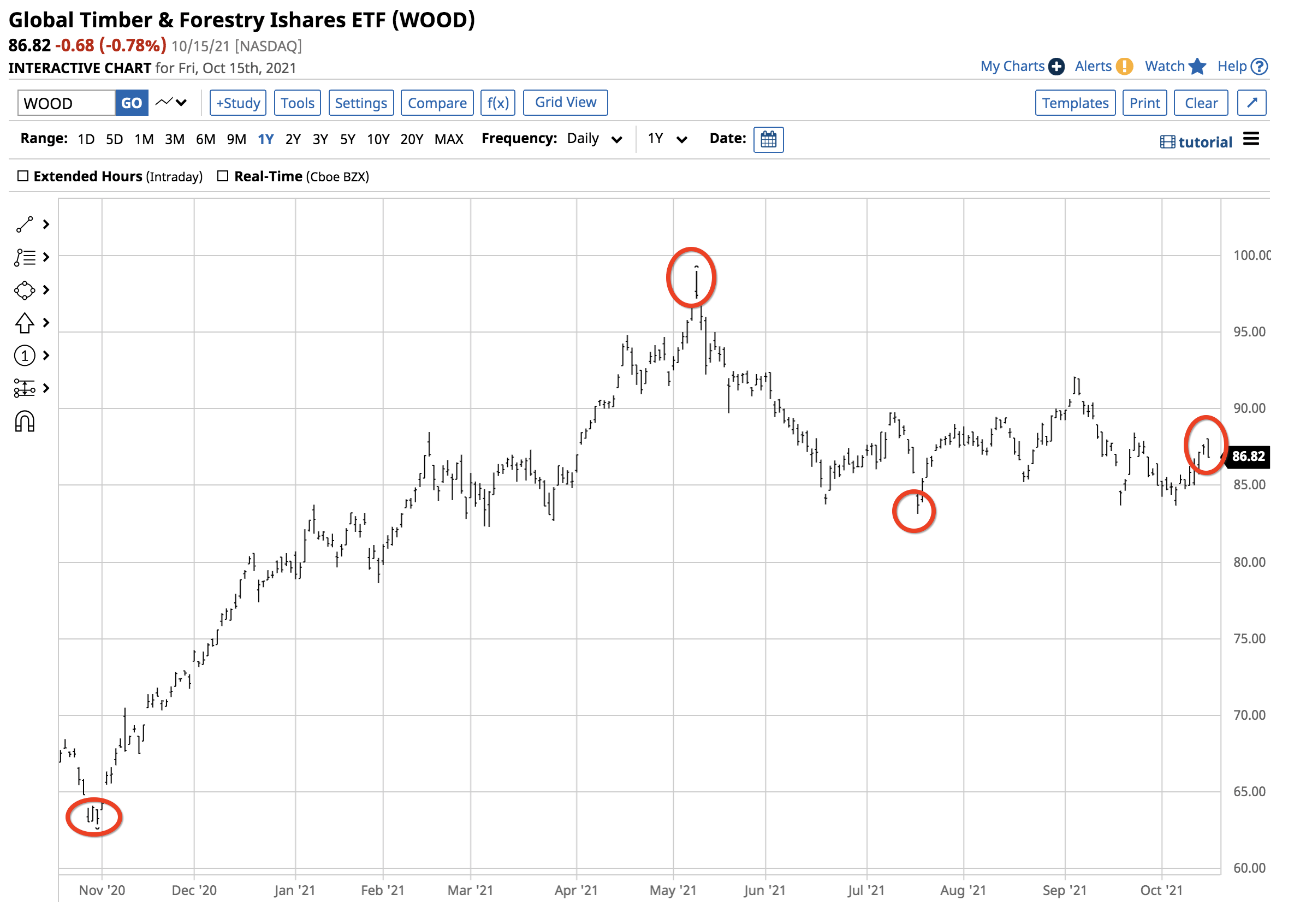Switch range to 5Y
The height and width of the screenshot is (924, 1294).
point(348,139)
